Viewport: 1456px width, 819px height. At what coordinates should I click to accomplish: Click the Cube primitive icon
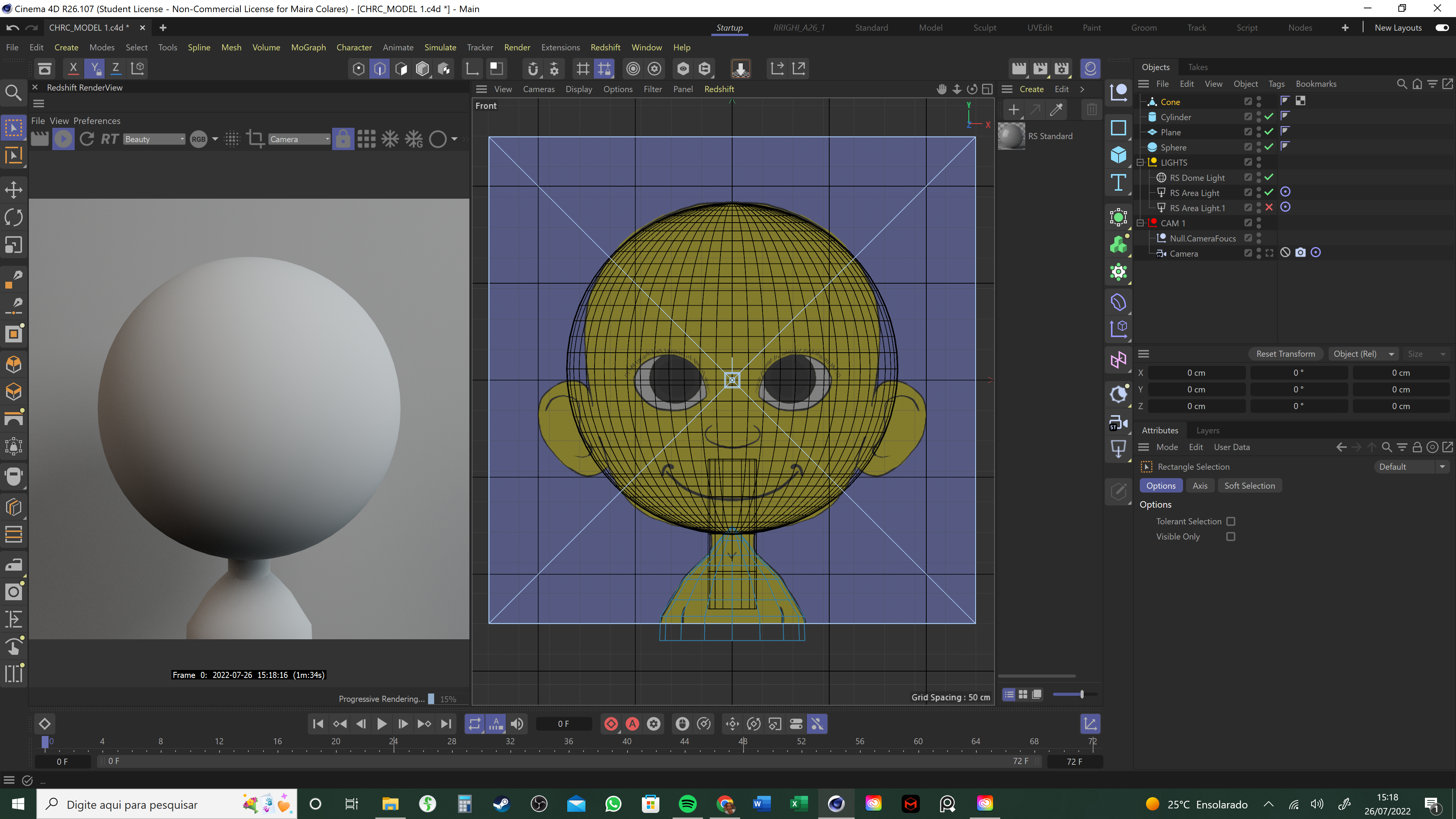pos(1119,155)
